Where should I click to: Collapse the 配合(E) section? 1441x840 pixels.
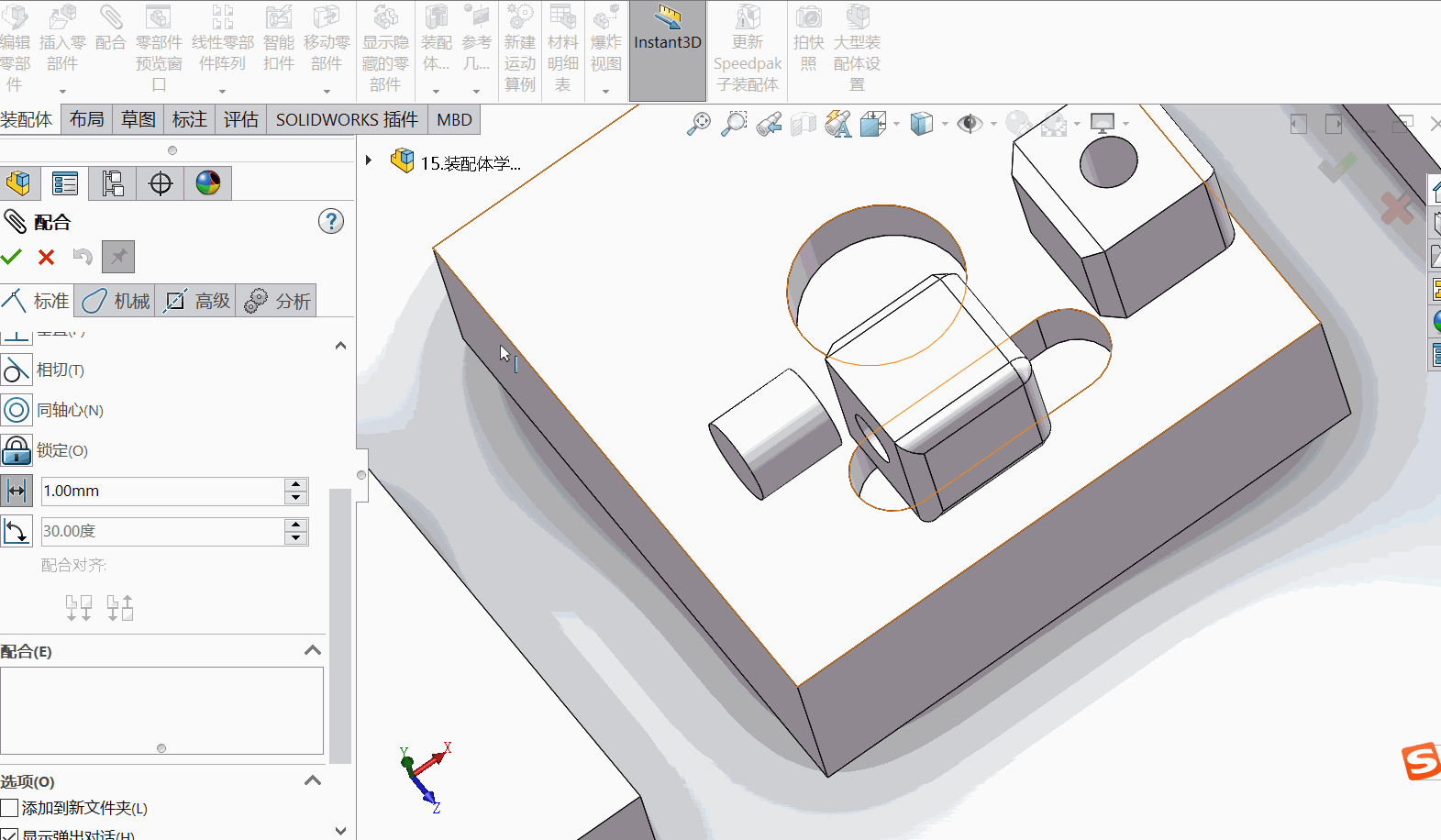click(x=313, y=650)
